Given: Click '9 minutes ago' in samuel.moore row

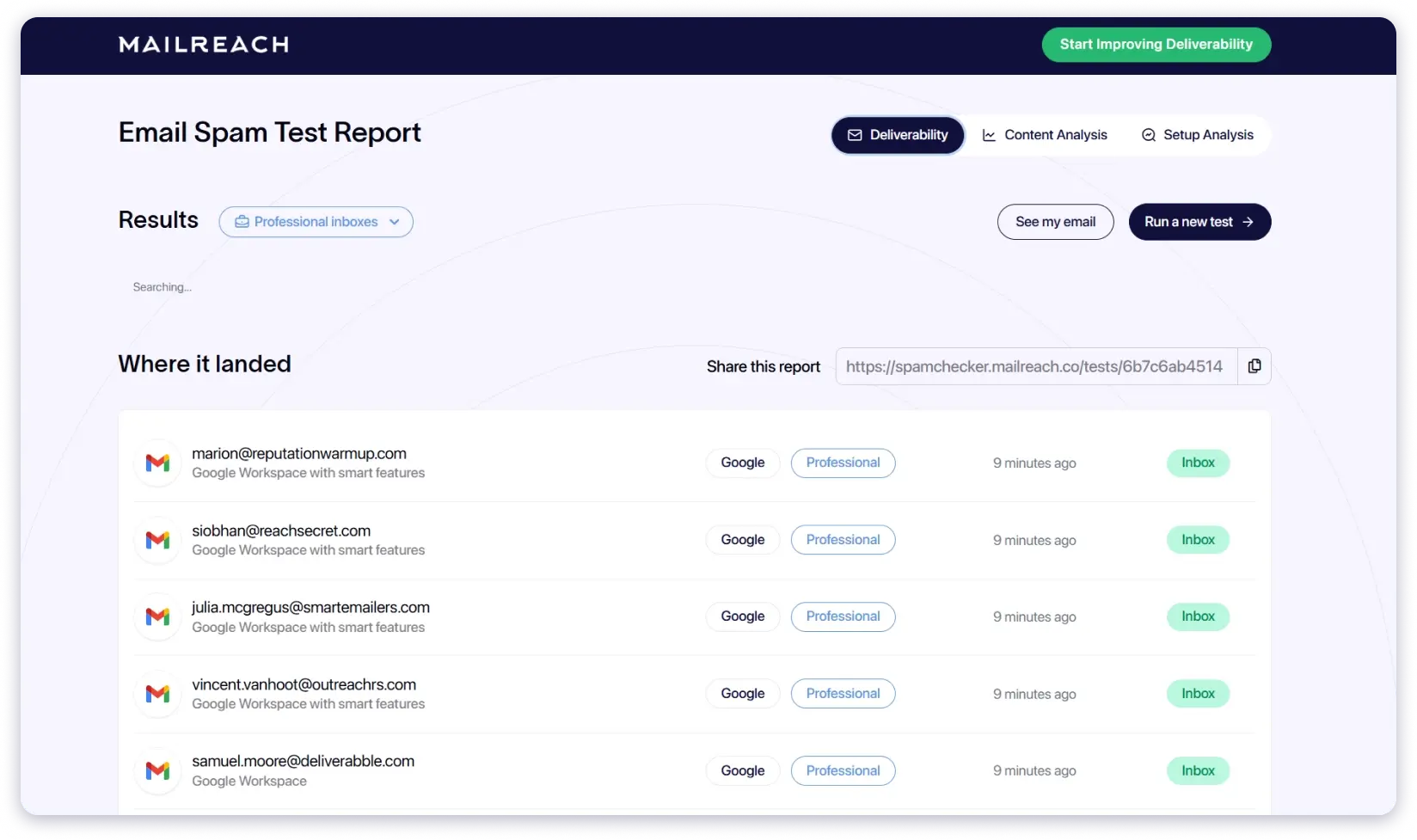Looking at the screenshot, I should [x=1034, y=771].
